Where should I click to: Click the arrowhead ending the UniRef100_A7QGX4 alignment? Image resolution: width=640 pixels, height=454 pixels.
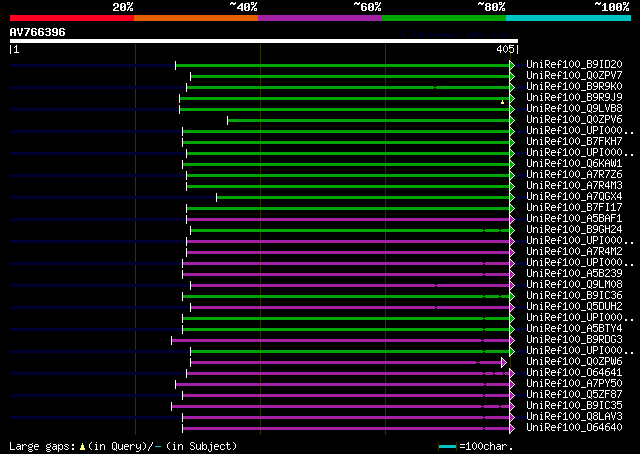click(x=512, y=198)
